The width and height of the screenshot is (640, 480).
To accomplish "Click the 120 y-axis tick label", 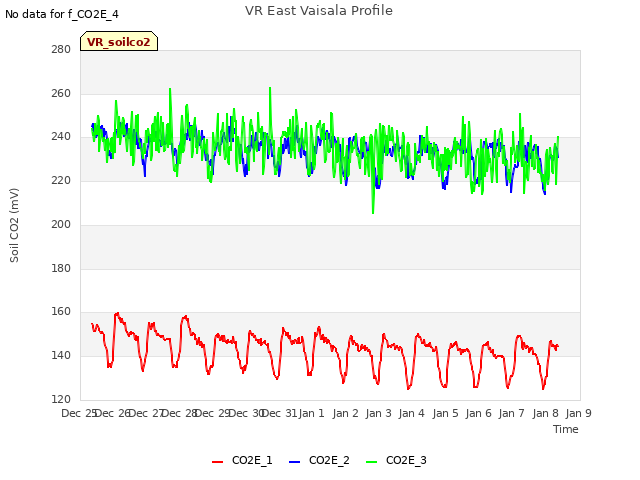I will pos(61,399).
